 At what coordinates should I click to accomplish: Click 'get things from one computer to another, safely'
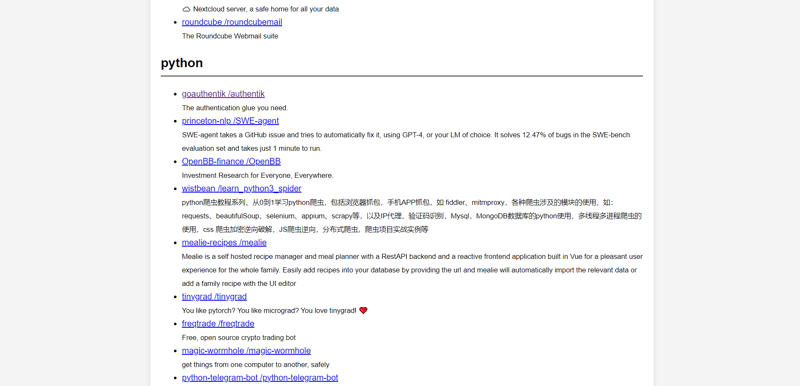click(x=255, y=365)
